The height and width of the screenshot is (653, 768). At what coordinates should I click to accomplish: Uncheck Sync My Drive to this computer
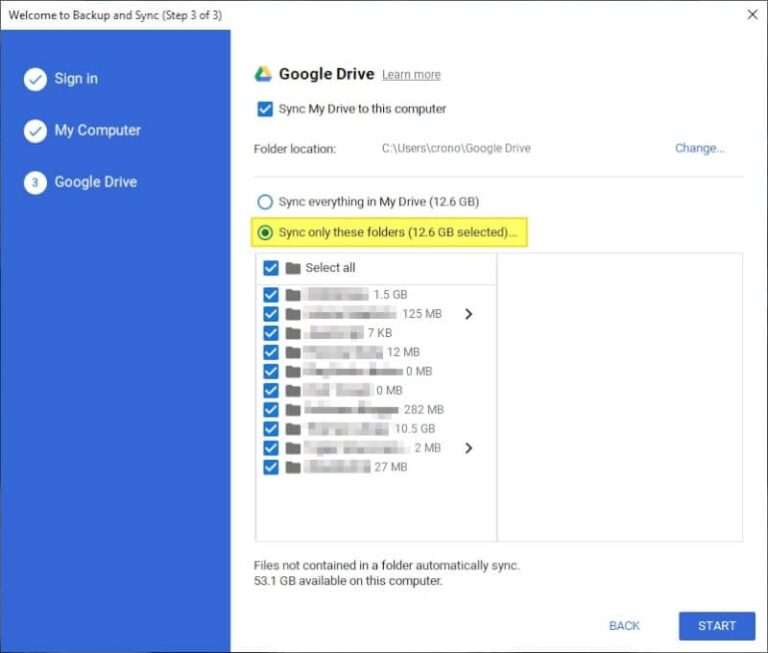coord(265,109)
